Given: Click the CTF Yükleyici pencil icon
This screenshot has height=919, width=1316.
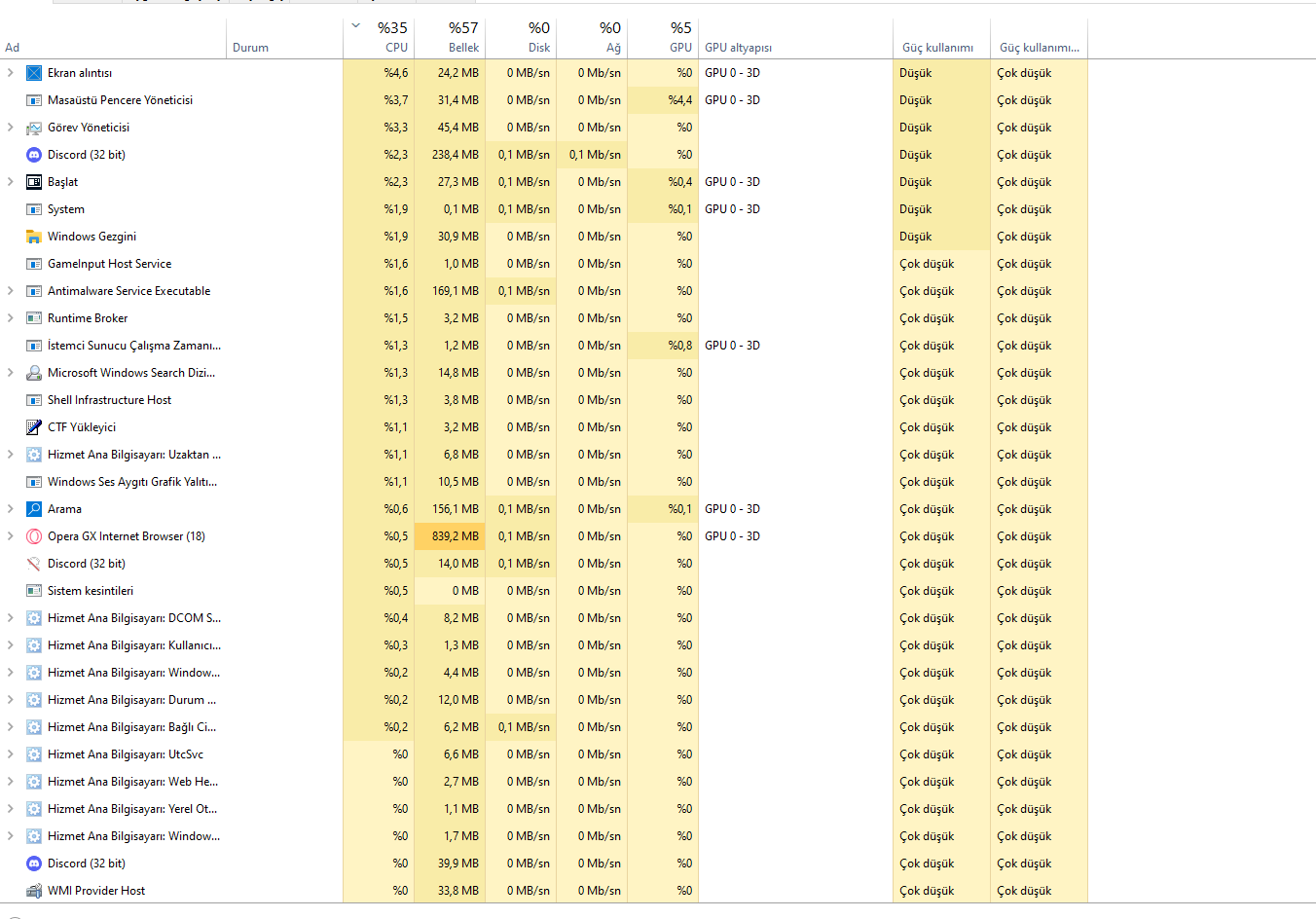Looking at the screenshot, I should point(34,427).
